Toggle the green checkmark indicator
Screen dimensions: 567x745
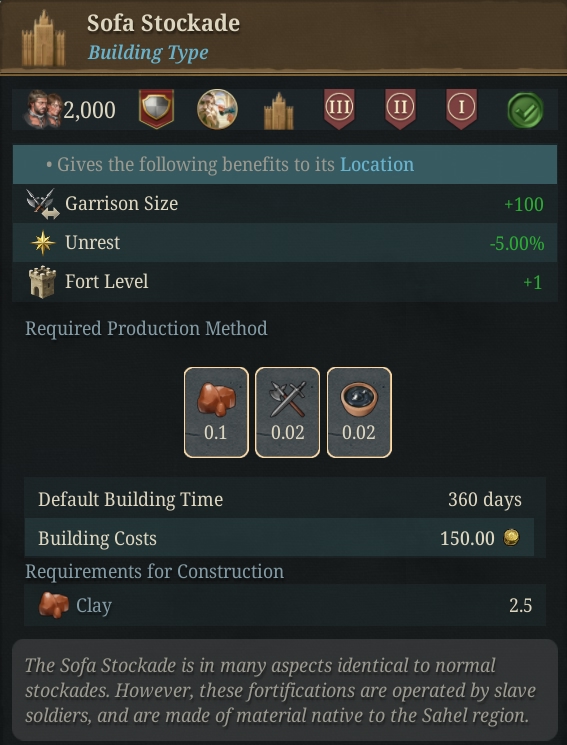[525, 110]
